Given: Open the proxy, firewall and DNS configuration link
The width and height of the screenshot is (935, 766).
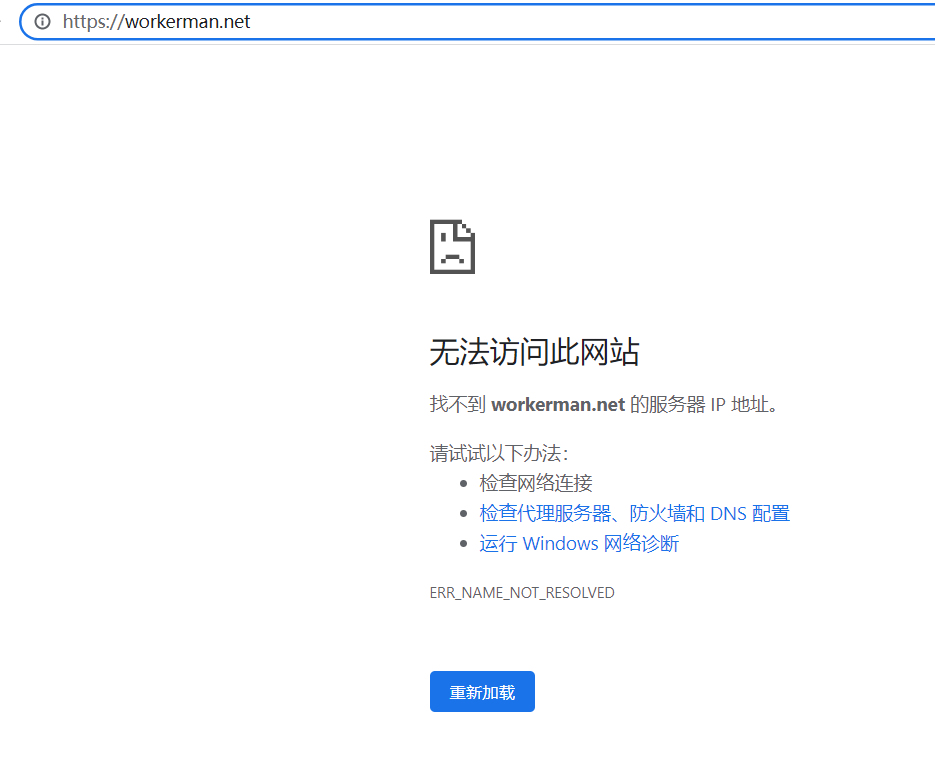Looking at the screenshot, I should click(634, 513).
